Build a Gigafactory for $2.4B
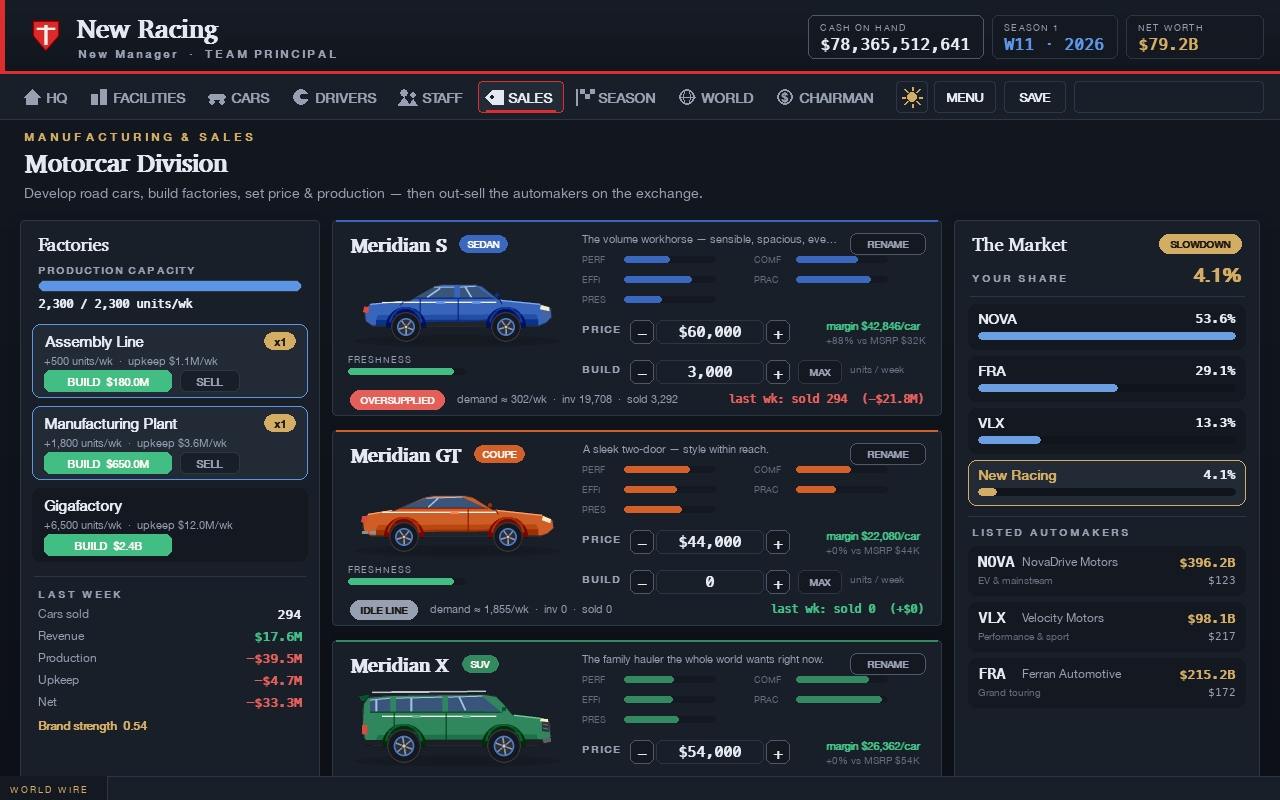Screen dimensions: 1280x800 [108, 546]
